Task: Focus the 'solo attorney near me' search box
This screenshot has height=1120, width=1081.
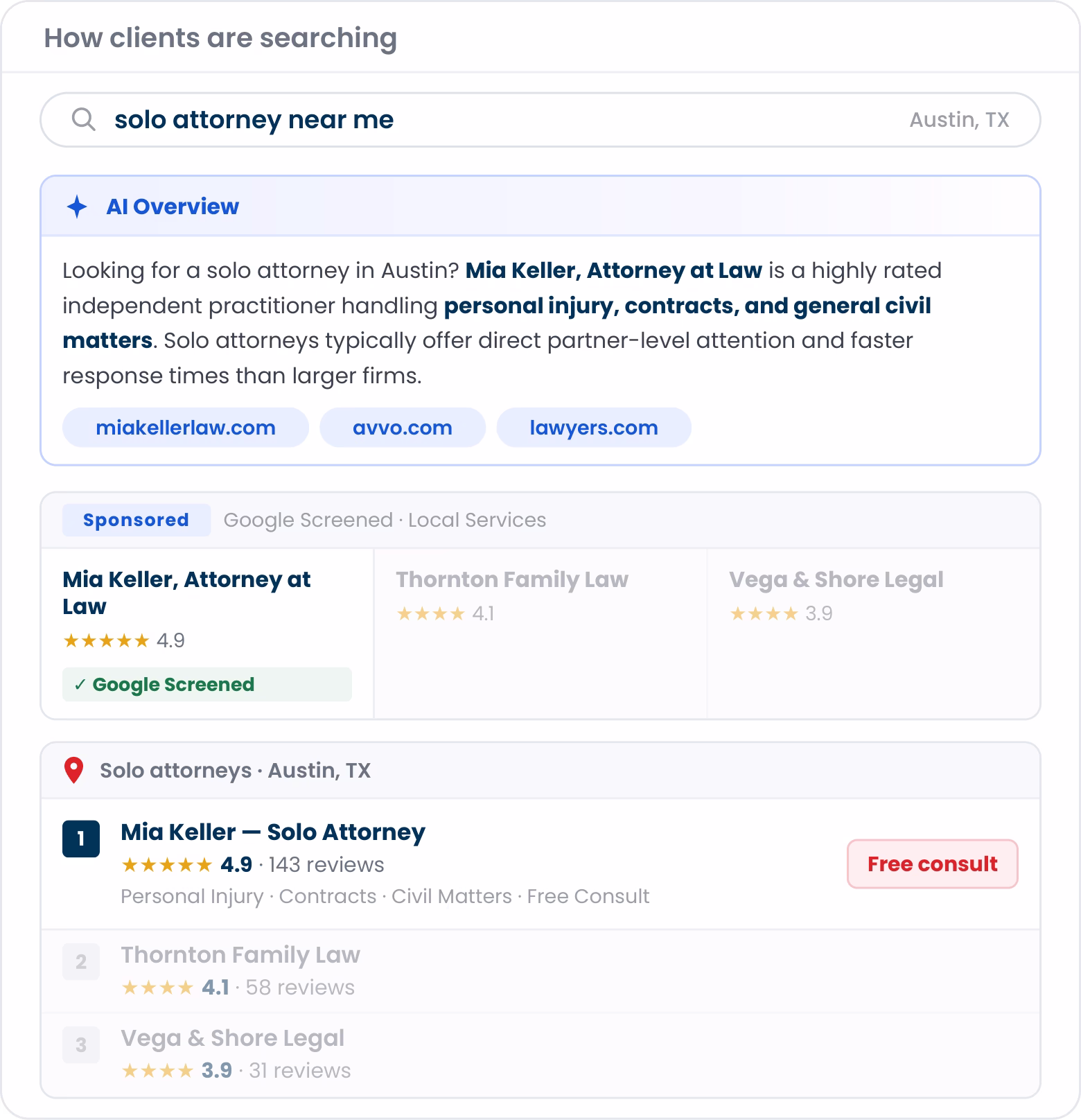Action: tap(540, 120)
